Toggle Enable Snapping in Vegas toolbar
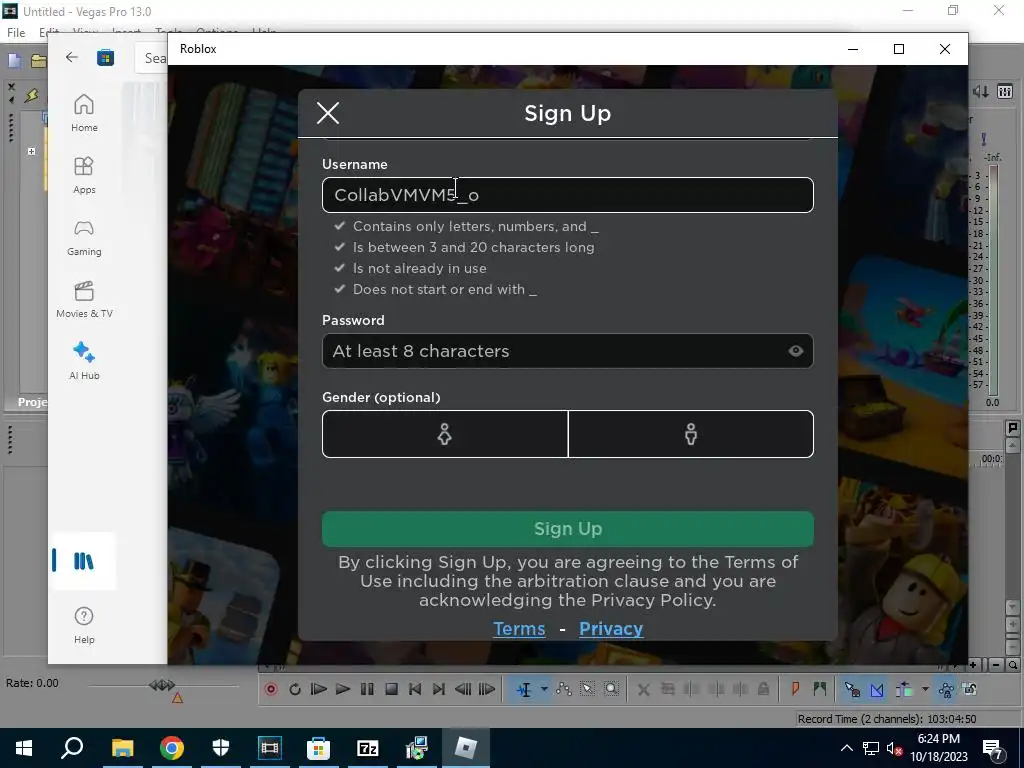The height and width of the screenshot is (768, 1024). pyautogui.click(x=852, y=689)
